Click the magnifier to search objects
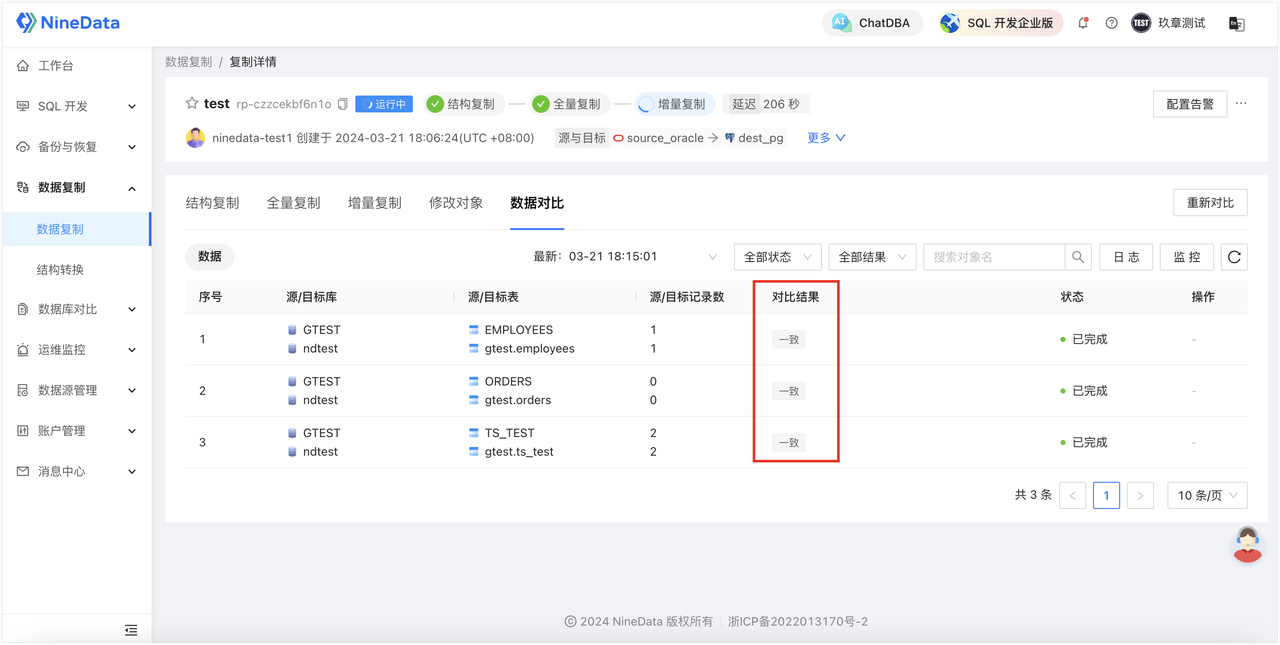Screen dimensions: 1280x645 1078,256
